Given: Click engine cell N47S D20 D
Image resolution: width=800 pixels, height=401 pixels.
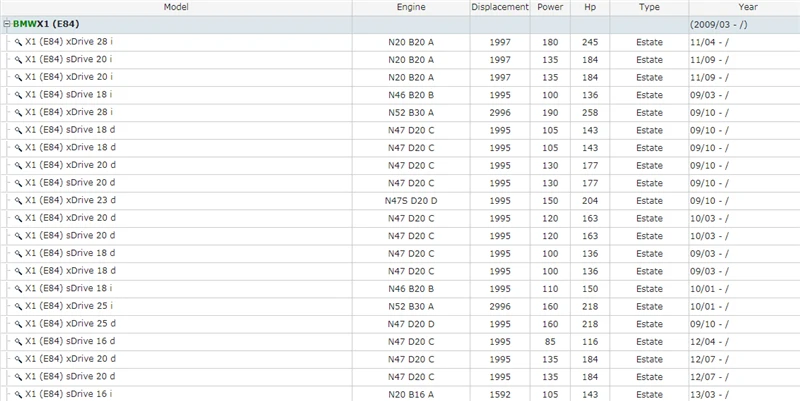Looking at the screenshot, I should (x=411, y=201).
